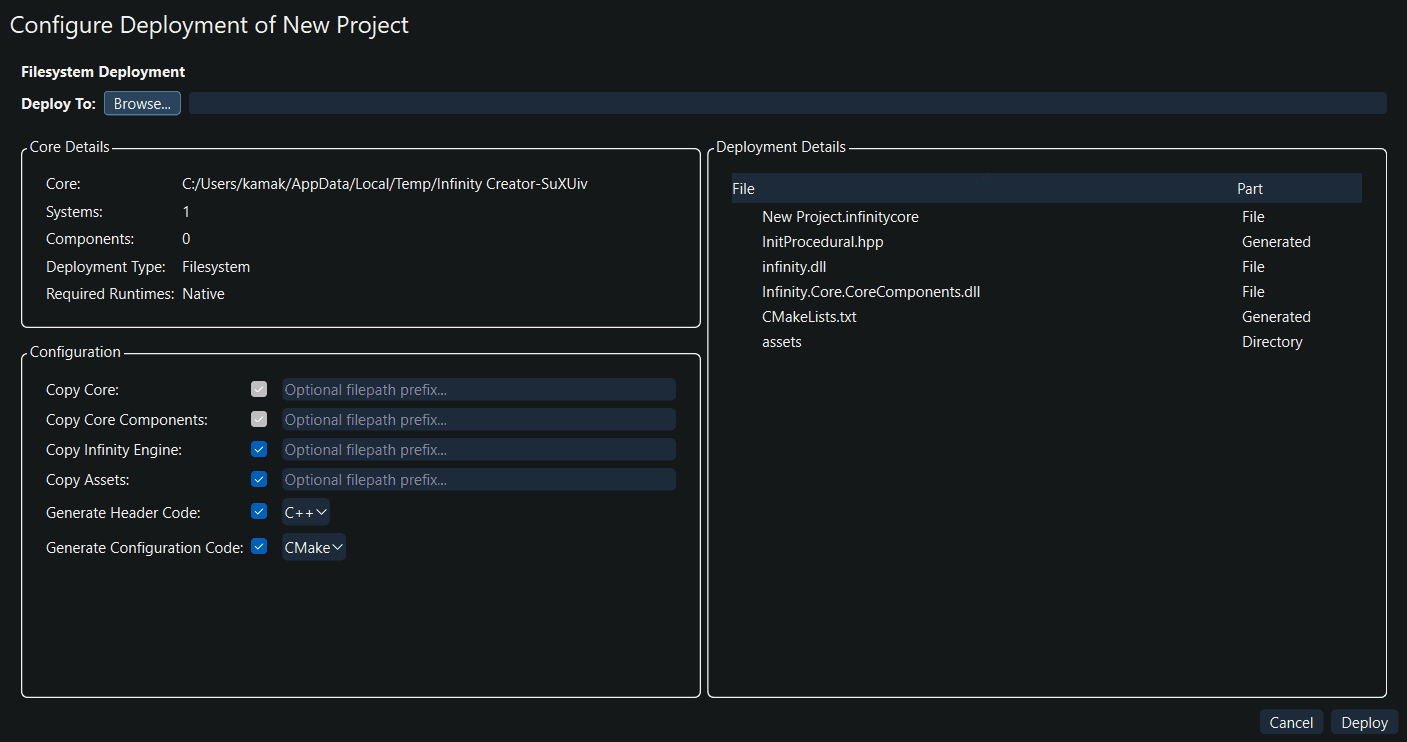The image size is (1407, 742).
Task: Toggle Generate Header Code off
Action: pos(259,511)
